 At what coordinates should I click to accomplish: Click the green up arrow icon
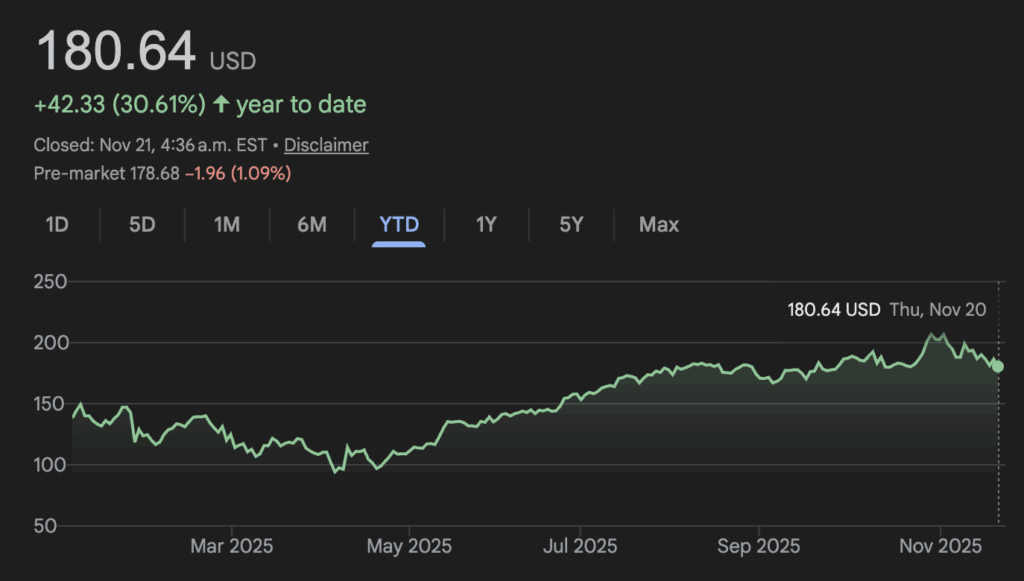[x=221, y=104]
